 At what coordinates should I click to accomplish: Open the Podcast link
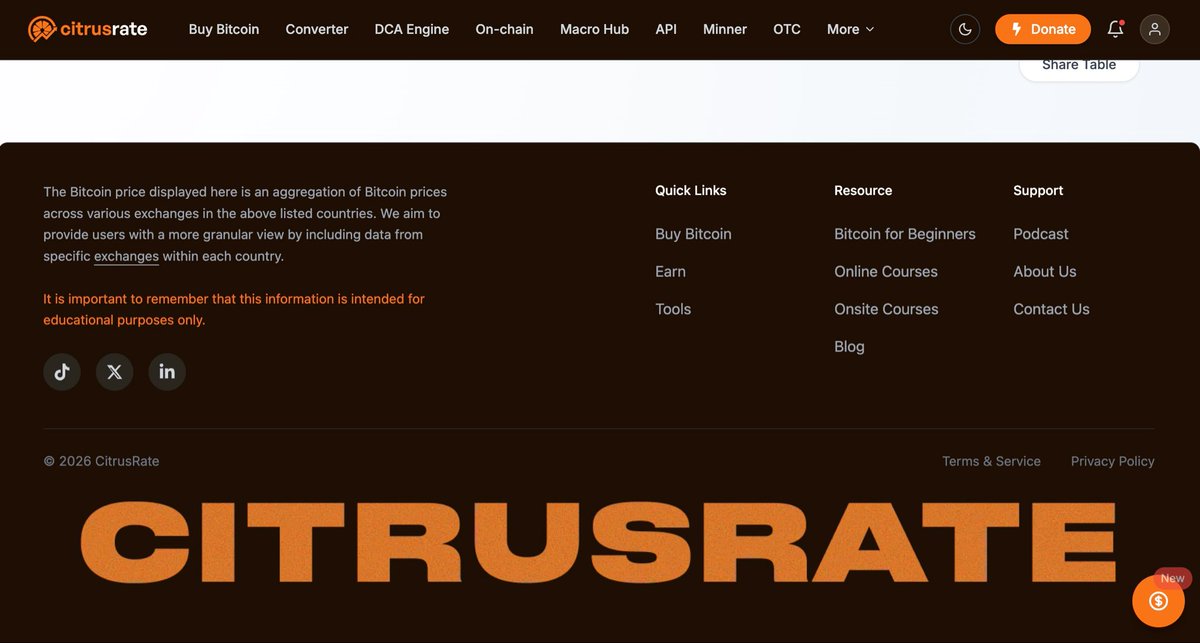pyautogui.click(x=1041, y=234)
